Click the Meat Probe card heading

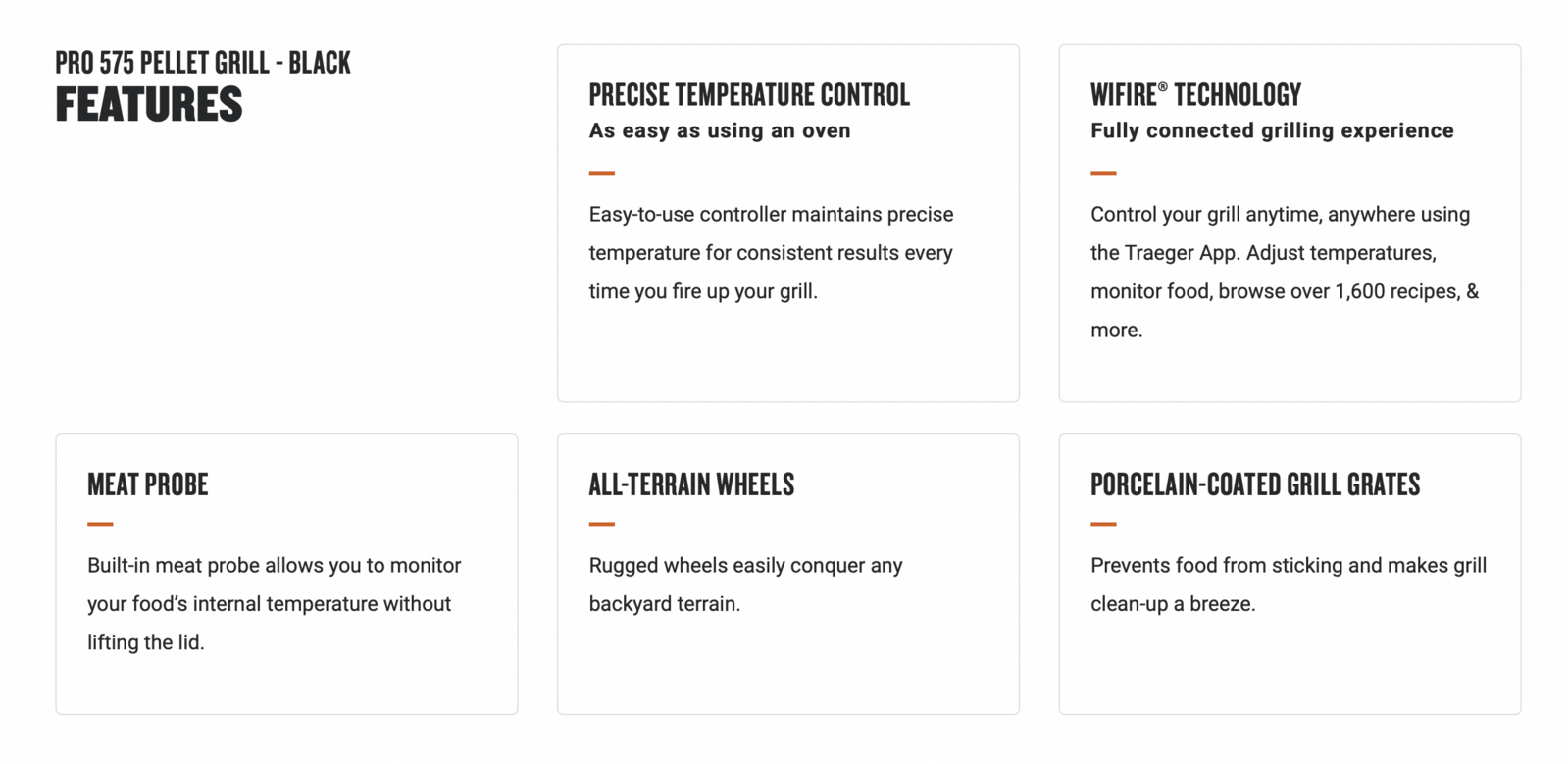148,484
